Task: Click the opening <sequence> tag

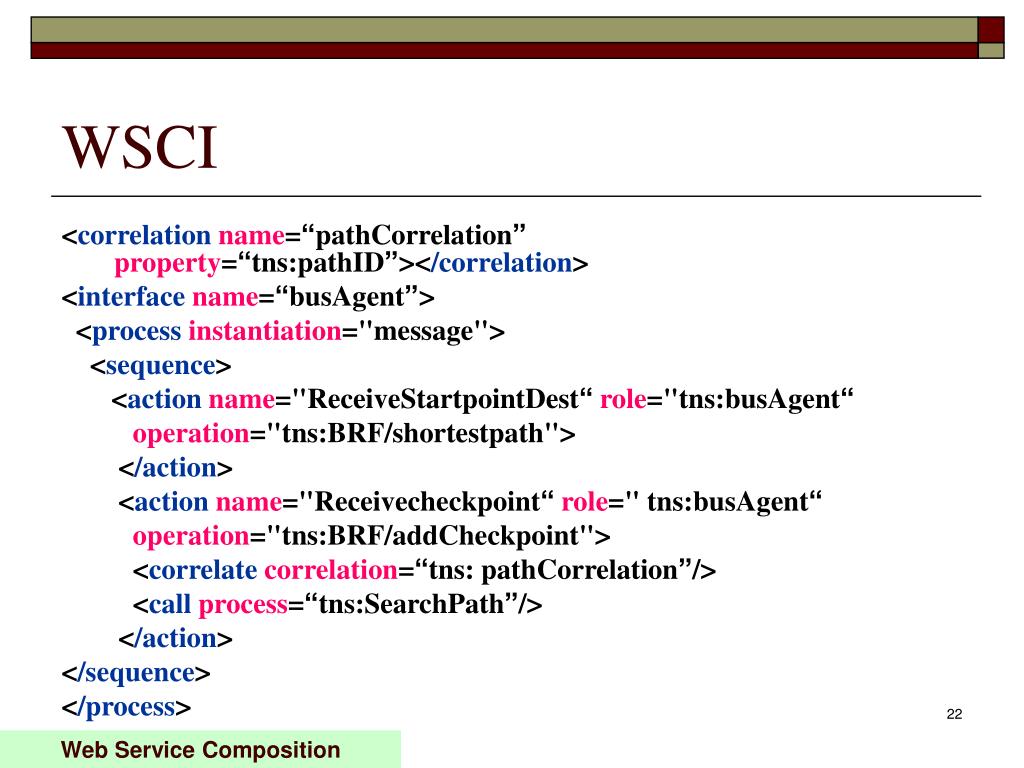Action: [x=161, y=366]
